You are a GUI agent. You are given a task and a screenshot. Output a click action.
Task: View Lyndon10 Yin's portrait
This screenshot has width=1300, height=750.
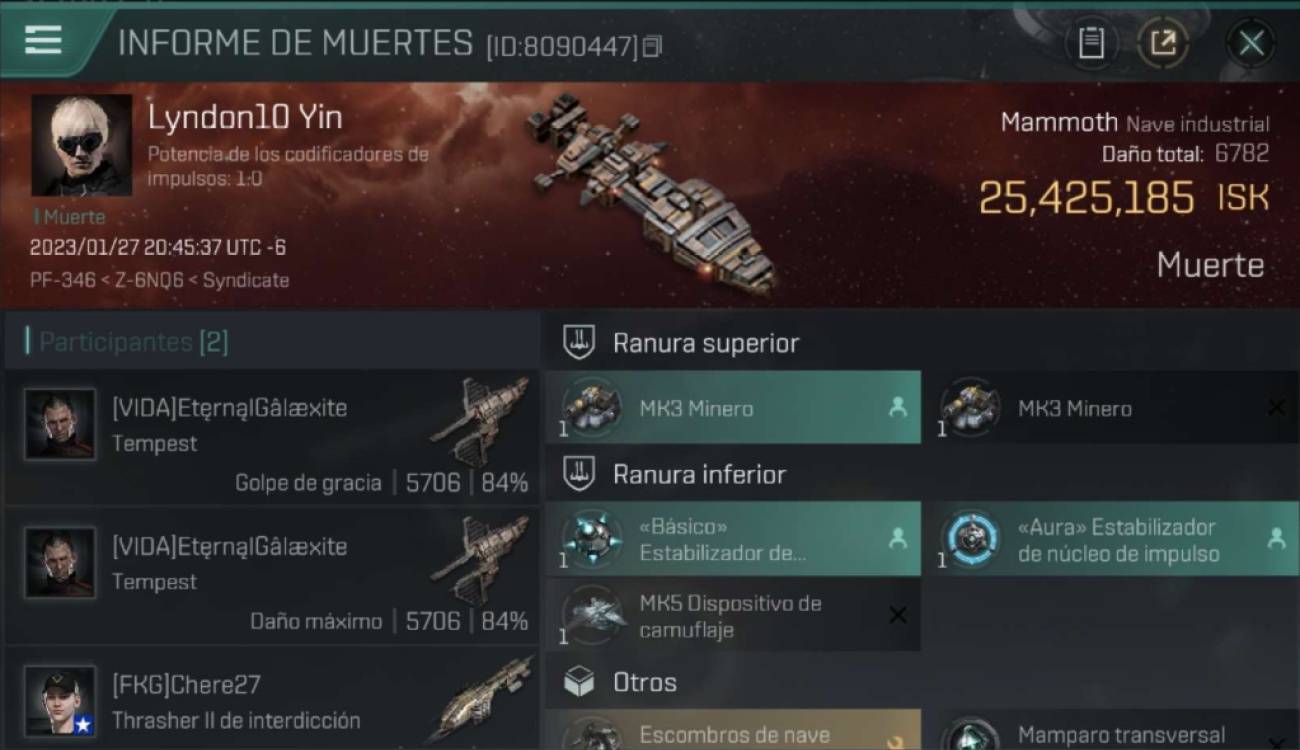click(x=81, y=145)
